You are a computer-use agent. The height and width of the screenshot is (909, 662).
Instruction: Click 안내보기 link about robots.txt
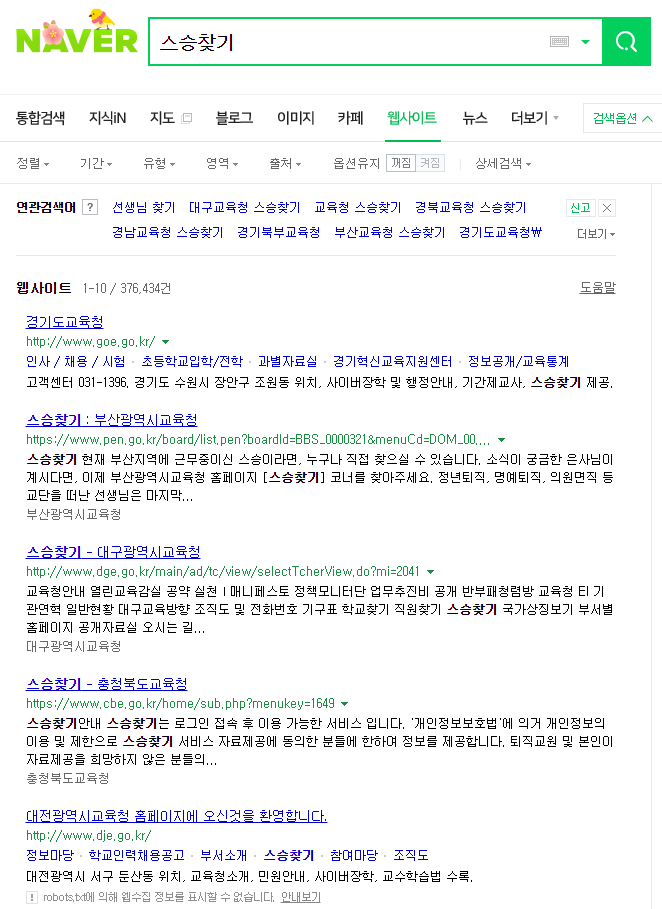[x=301, y=897]
